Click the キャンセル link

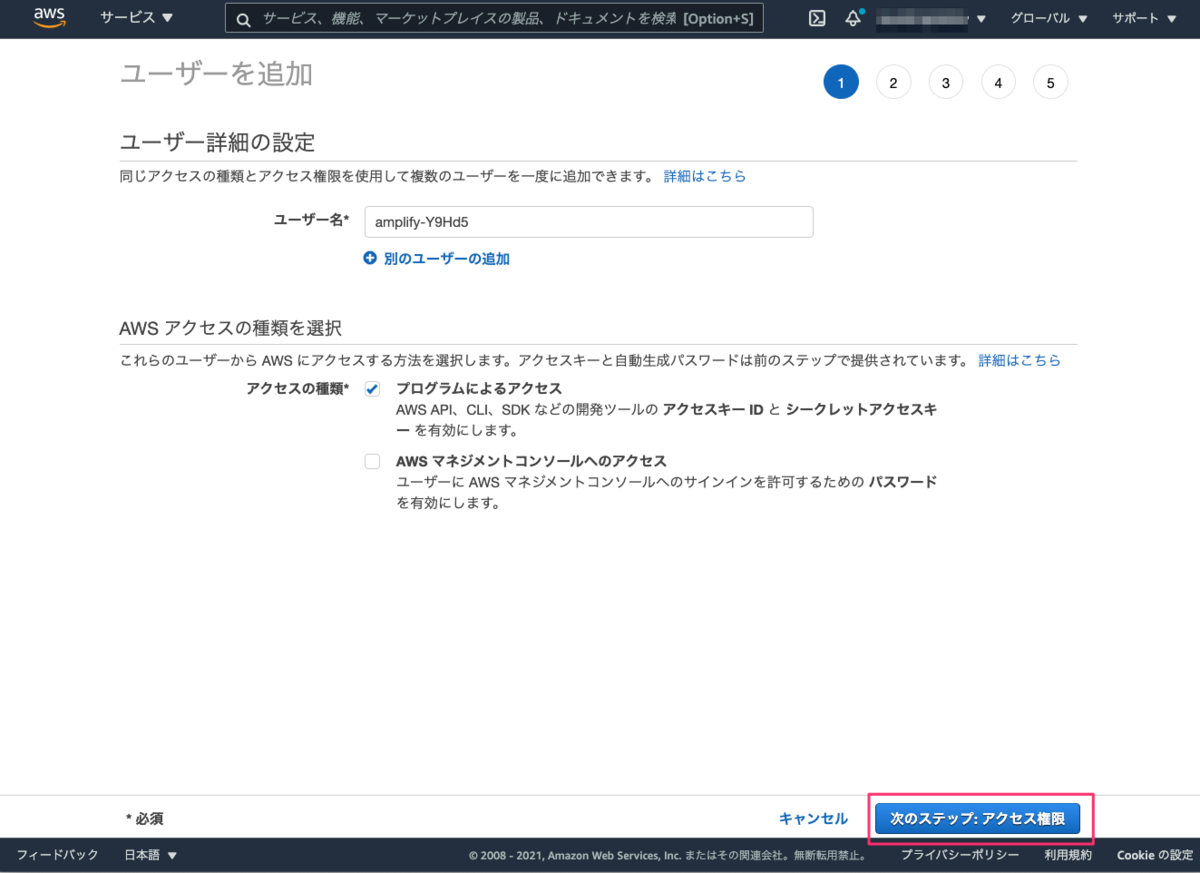point(813,818)
